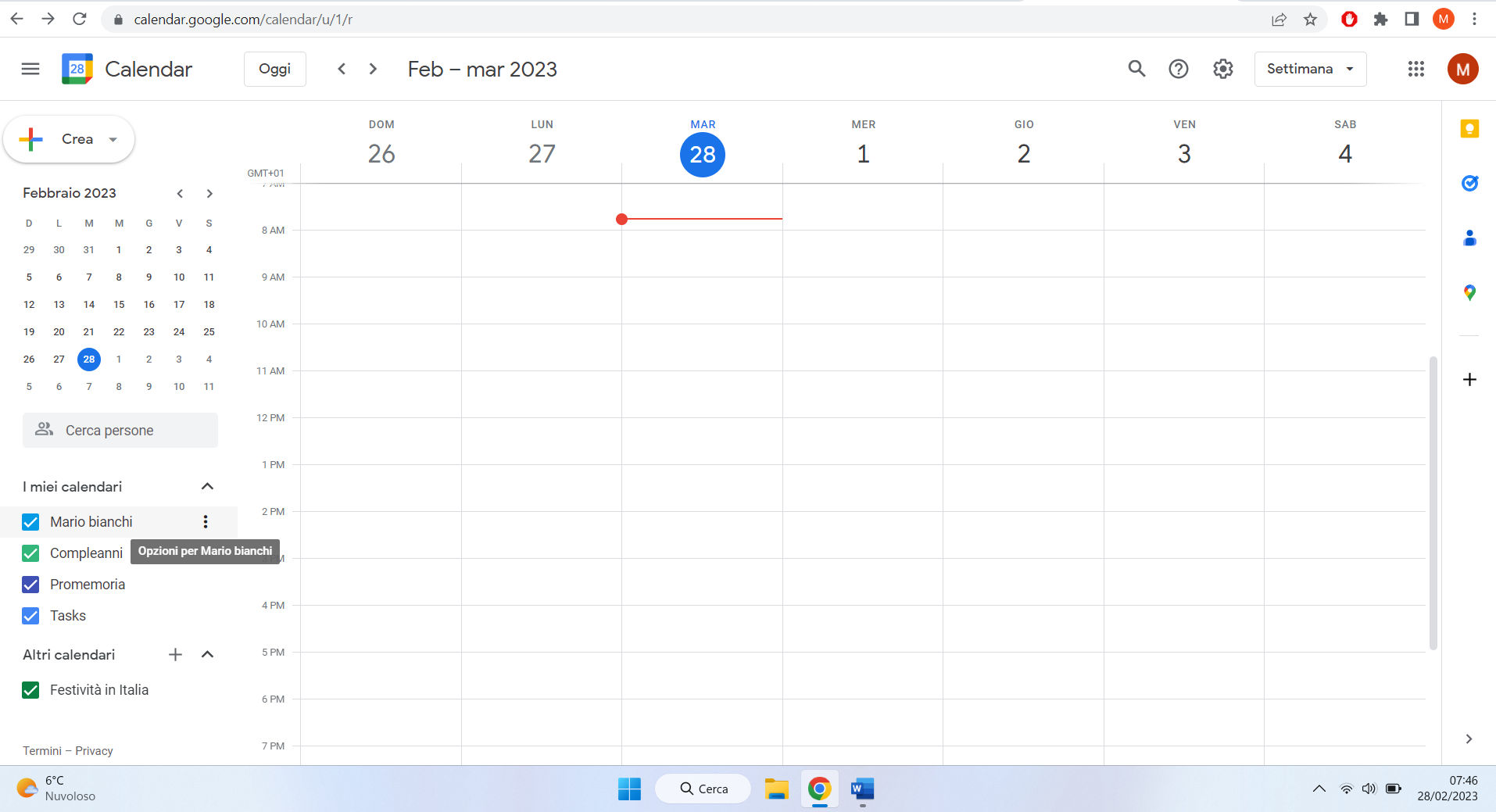Open the Crea dropdown arrow
1496x812 pixels.
pos(113,139)
